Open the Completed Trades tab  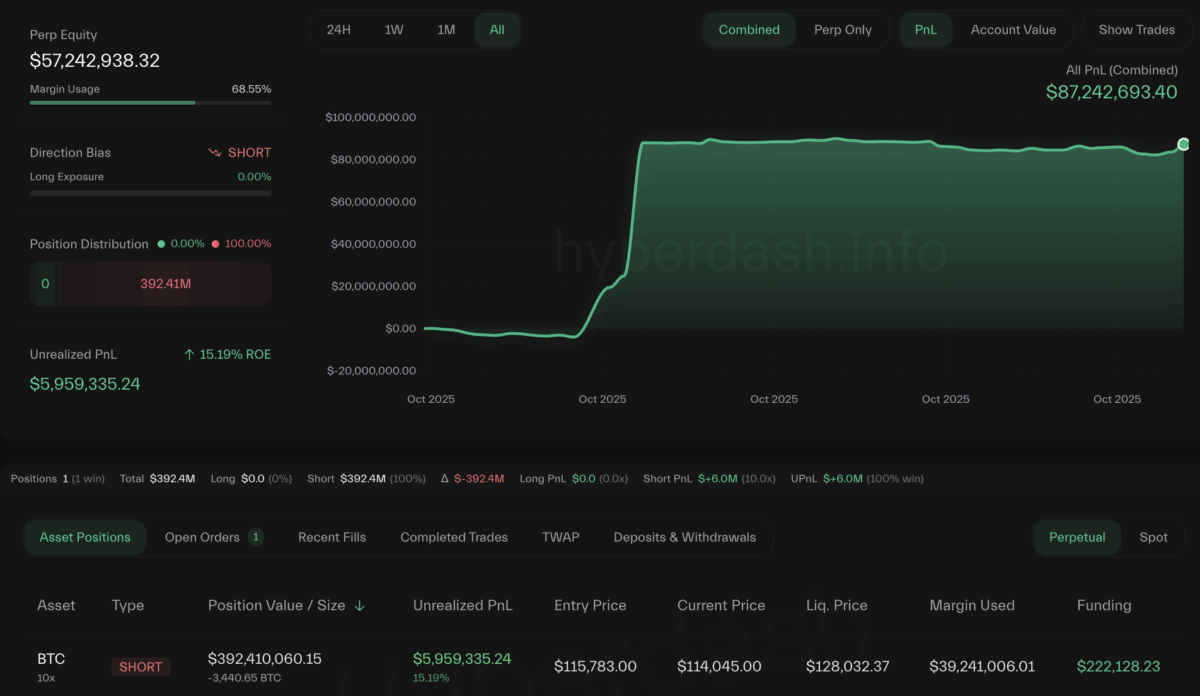click(454, 537)
